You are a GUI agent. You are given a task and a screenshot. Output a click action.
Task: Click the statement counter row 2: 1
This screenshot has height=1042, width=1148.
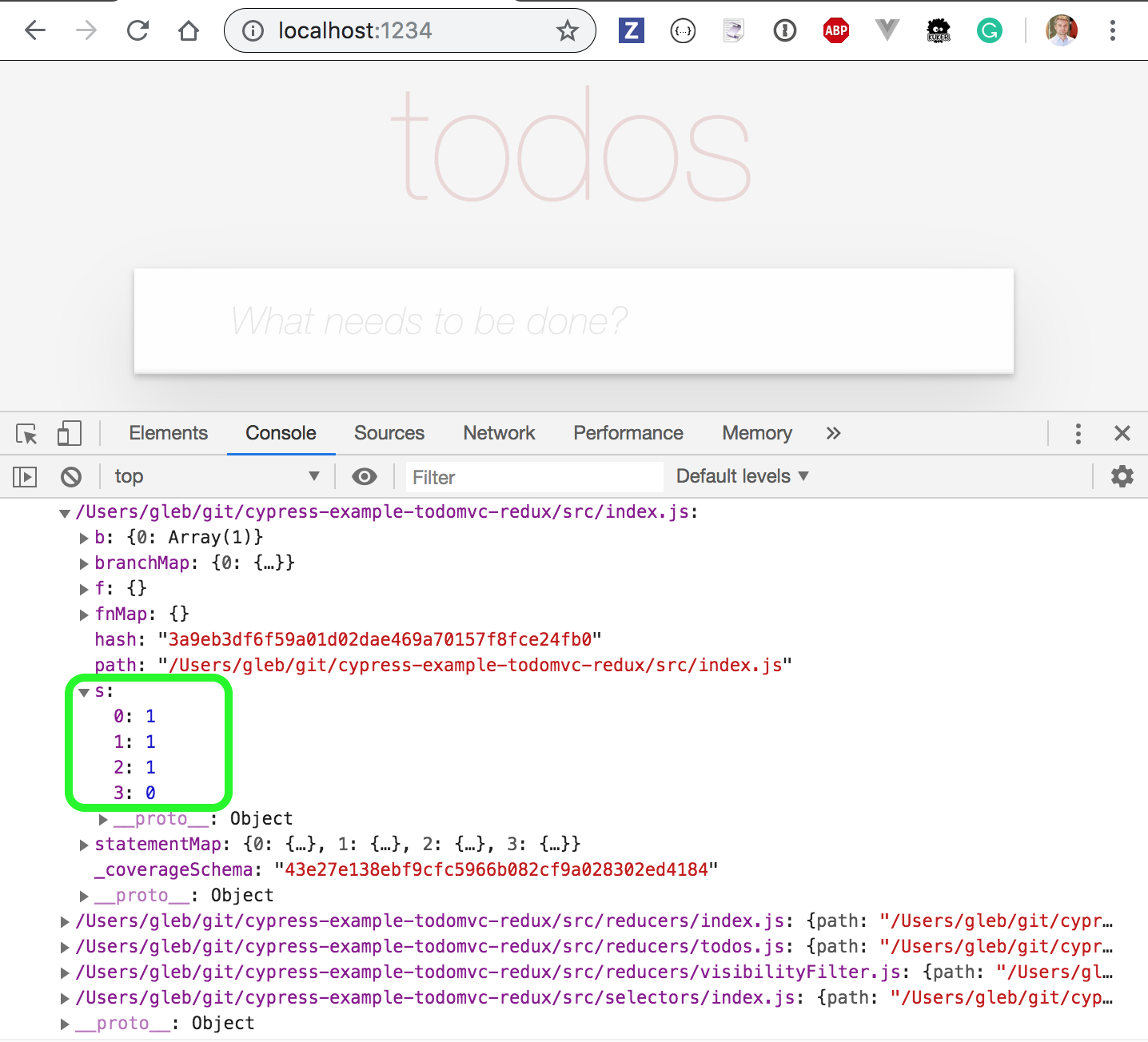pos(134,767)
